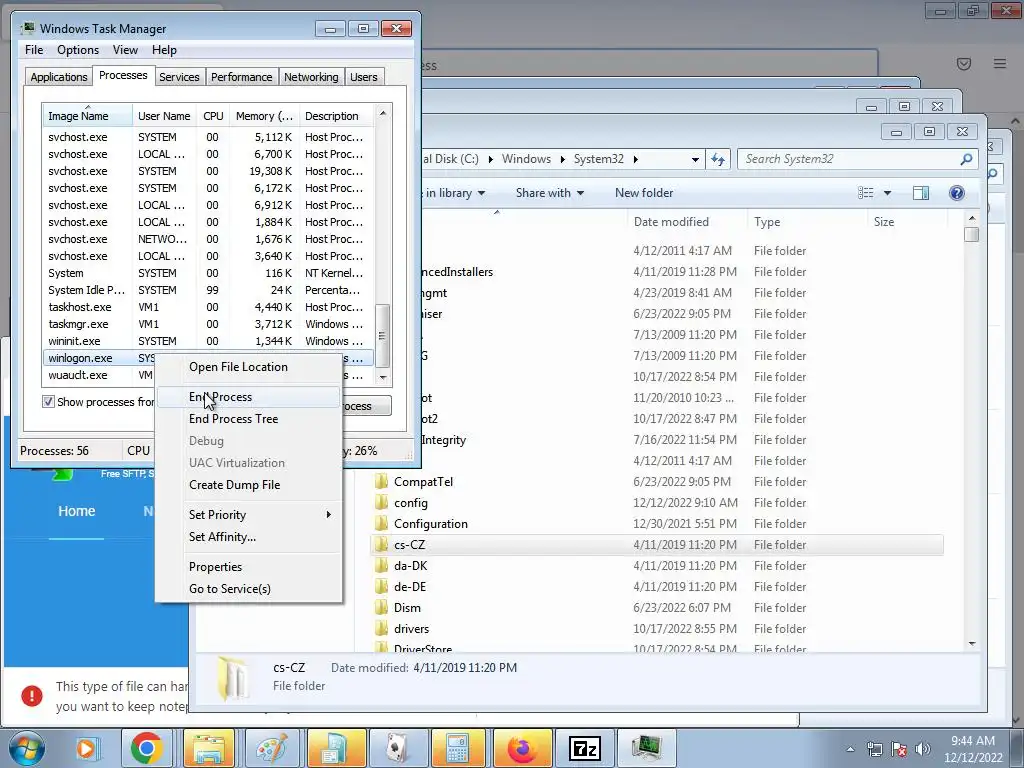1024x768 pixels.
Task: Click into the Search System32 field
Action: point(857,159)
